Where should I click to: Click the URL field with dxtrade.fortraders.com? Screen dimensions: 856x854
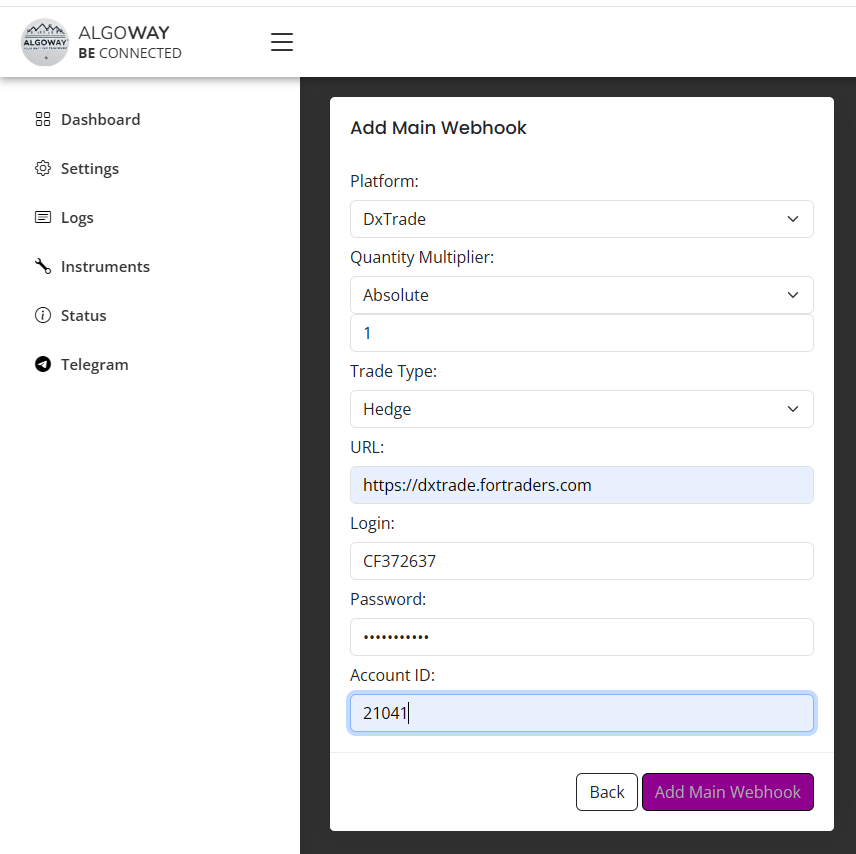(581, 485)
